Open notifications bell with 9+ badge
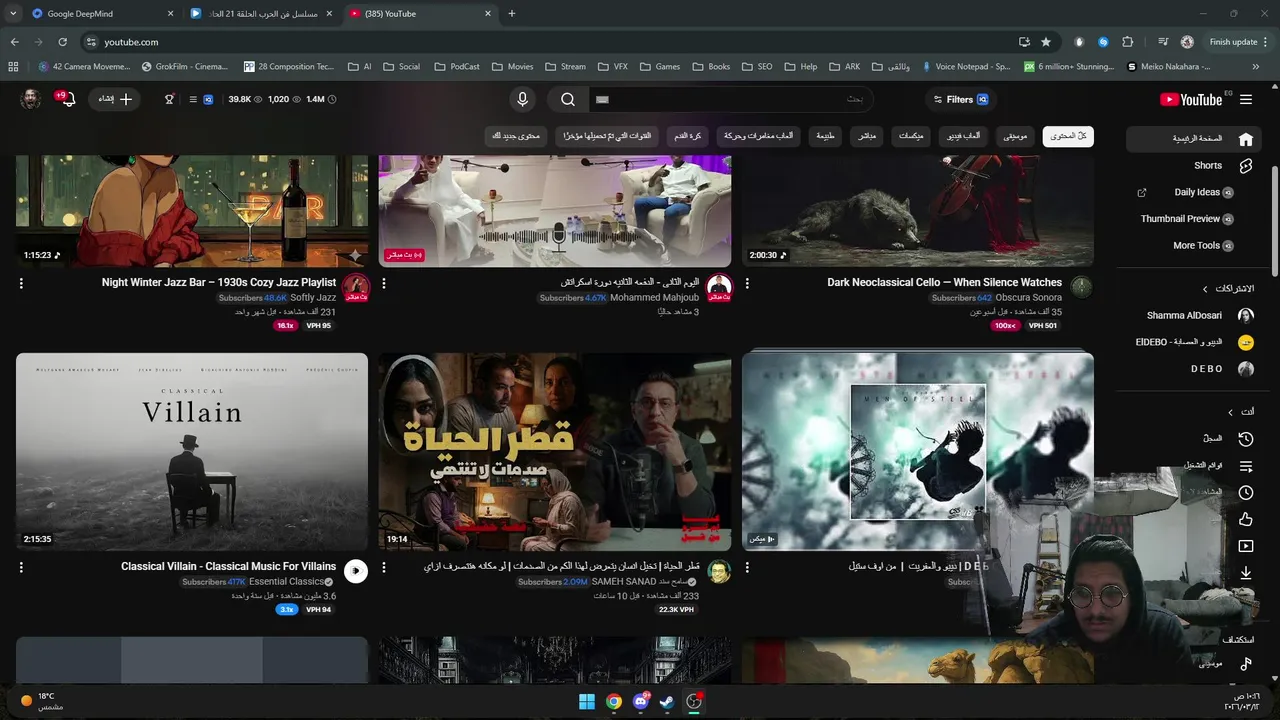The image size is (1280, 720). [x=67, y=99]
